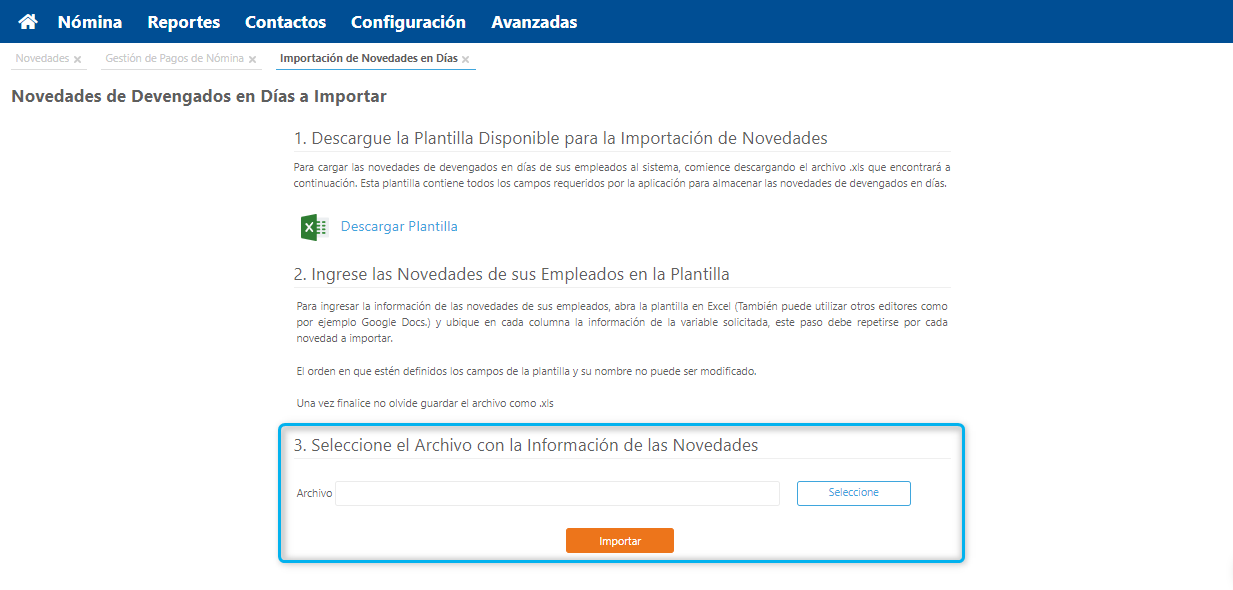
Task: Click inside the Archivo input field
Action: coord(557,493)
